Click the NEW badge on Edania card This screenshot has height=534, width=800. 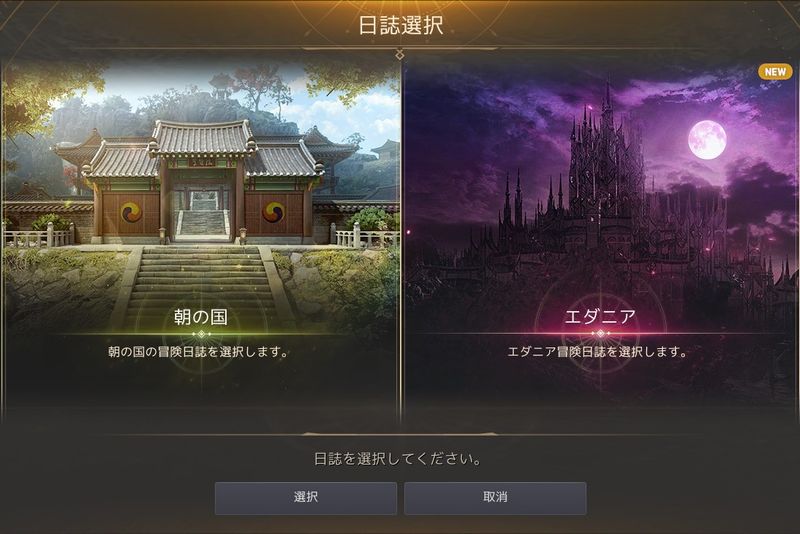(775, 72)
